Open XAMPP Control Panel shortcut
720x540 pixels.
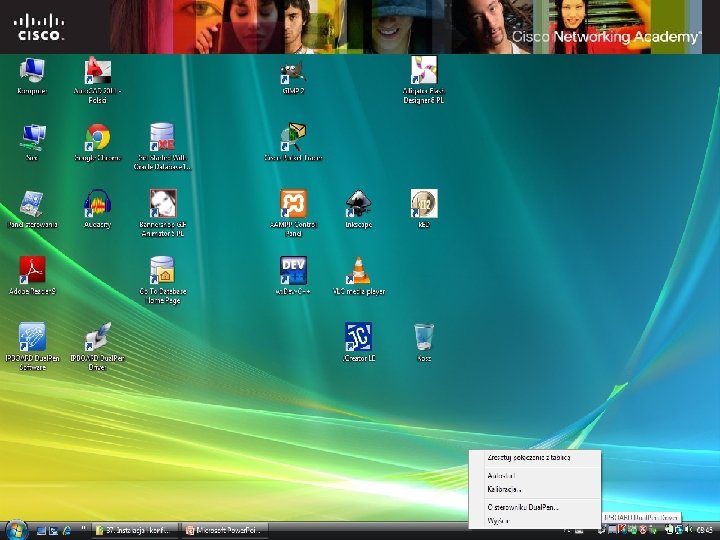click(293, 204)
